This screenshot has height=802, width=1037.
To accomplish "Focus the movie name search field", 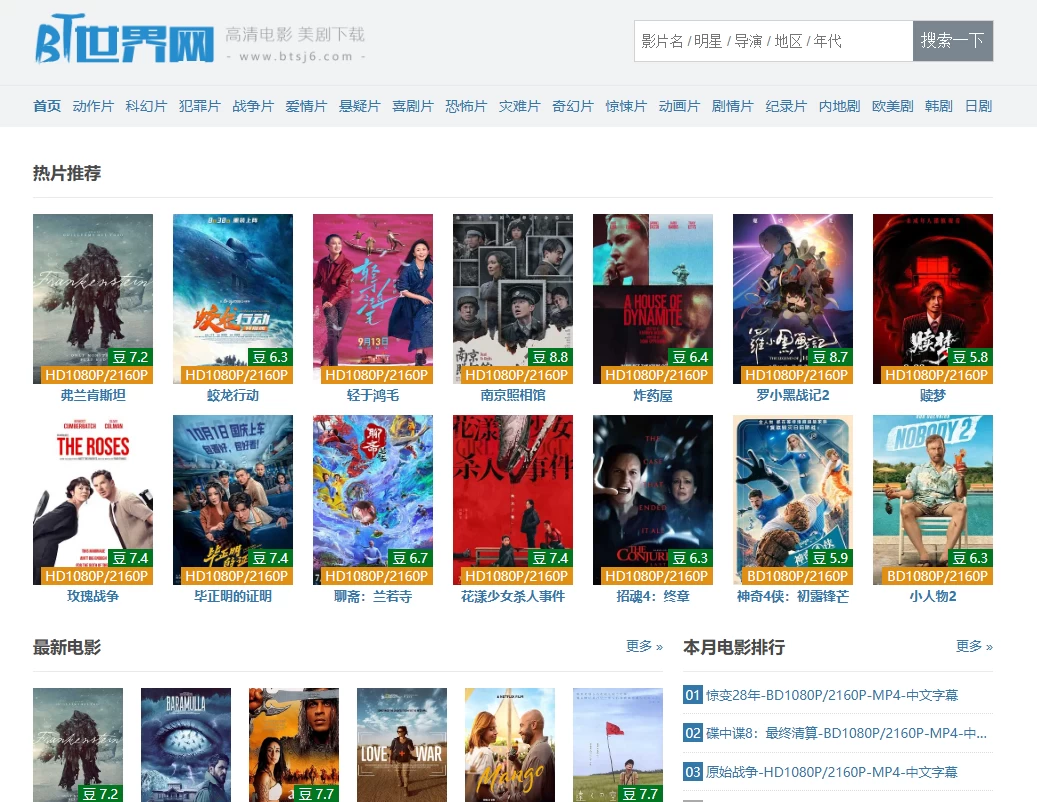I will tap(773, 41).
